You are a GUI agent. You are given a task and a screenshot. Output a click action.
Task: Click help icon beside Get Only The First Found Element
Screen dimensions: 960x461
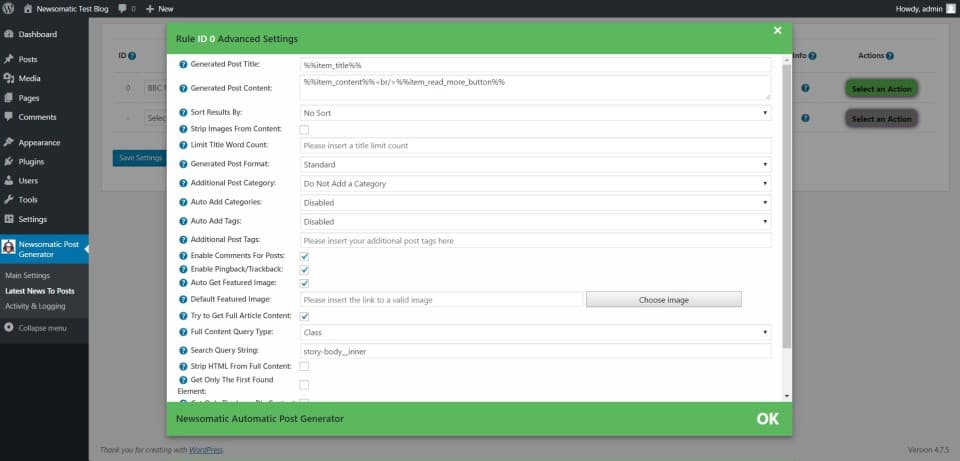[183, 380]
